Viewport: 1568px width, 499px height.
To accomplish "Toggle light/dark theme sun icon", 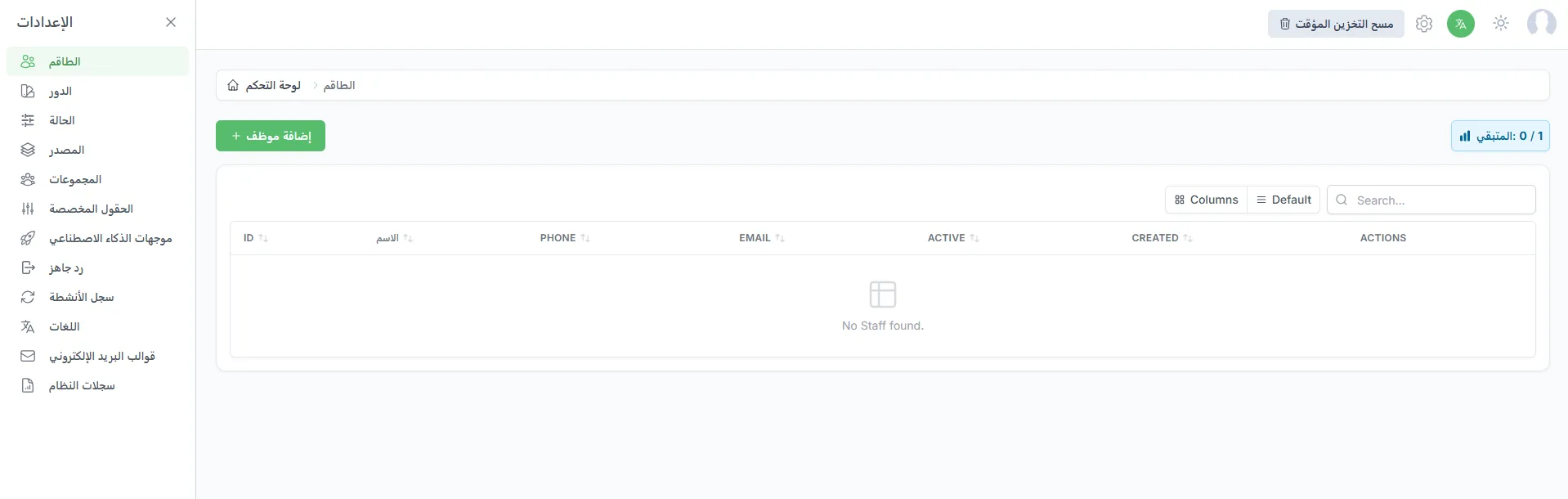I will 1501,24.
